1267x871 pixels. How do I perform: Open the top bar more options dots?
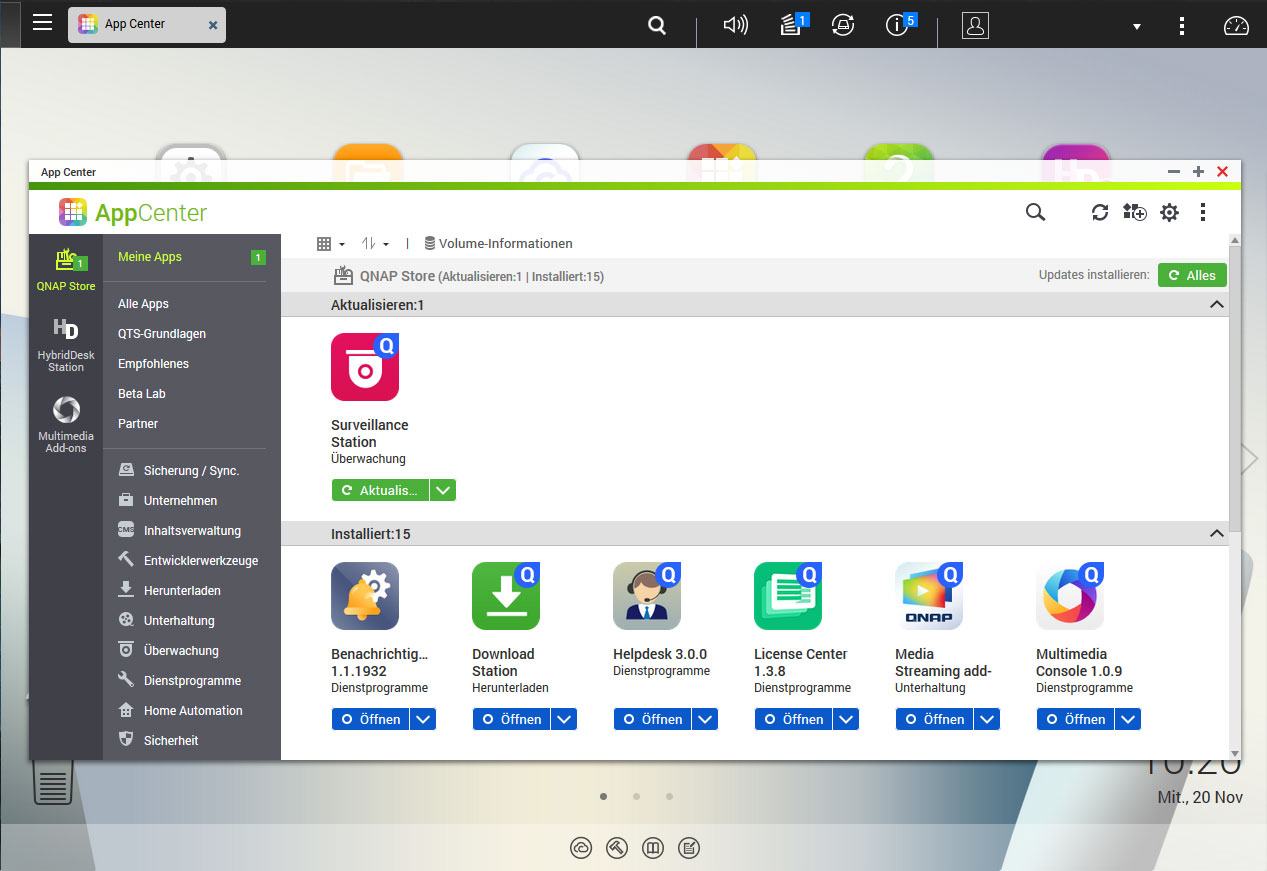[x=1182, y=26]
